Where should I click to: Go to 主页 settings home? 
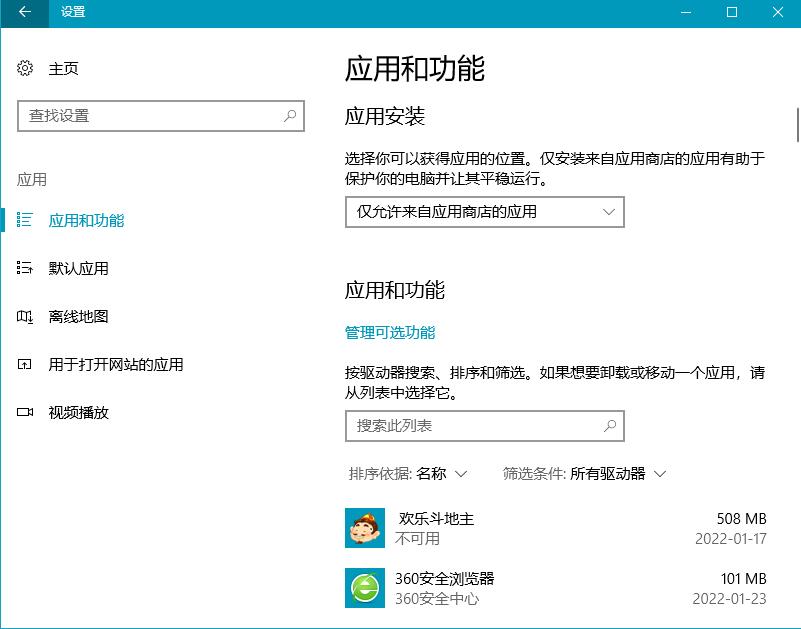(63, 68)
